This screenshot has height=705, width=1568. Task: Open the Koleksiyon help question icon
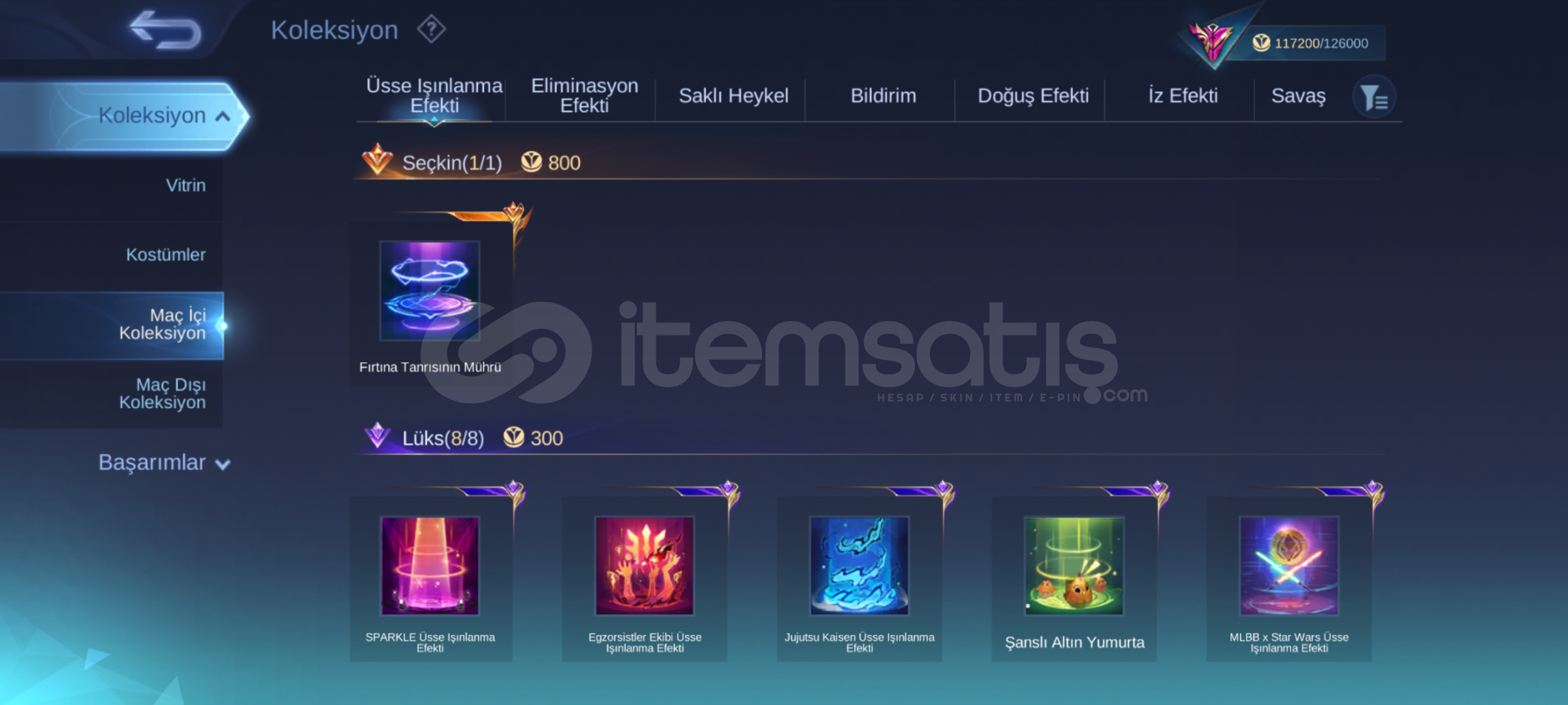[x=431, y=29]
